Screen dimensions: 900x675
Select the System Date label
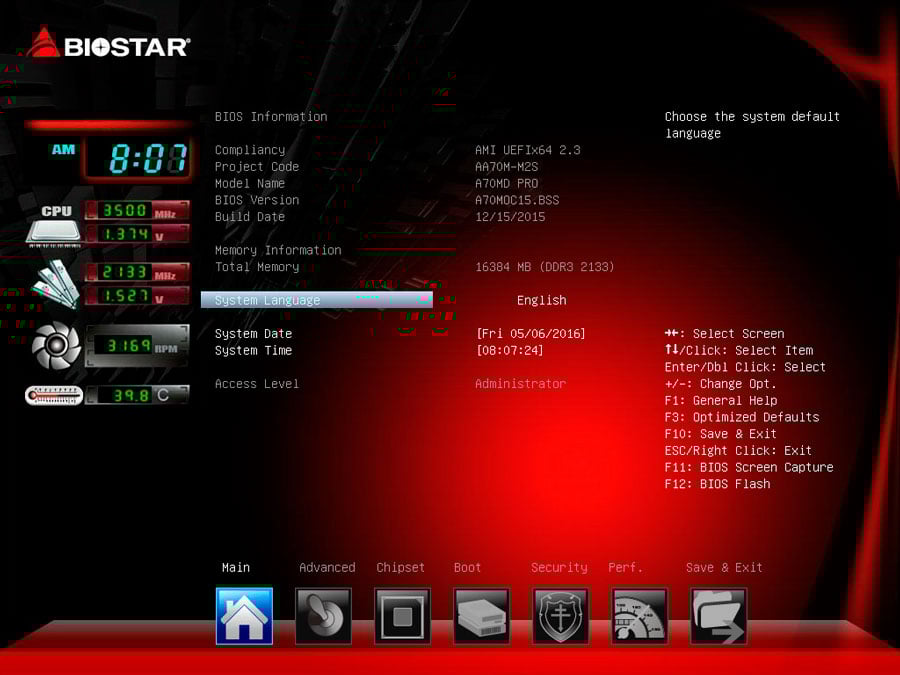click(x=253, y=333)
